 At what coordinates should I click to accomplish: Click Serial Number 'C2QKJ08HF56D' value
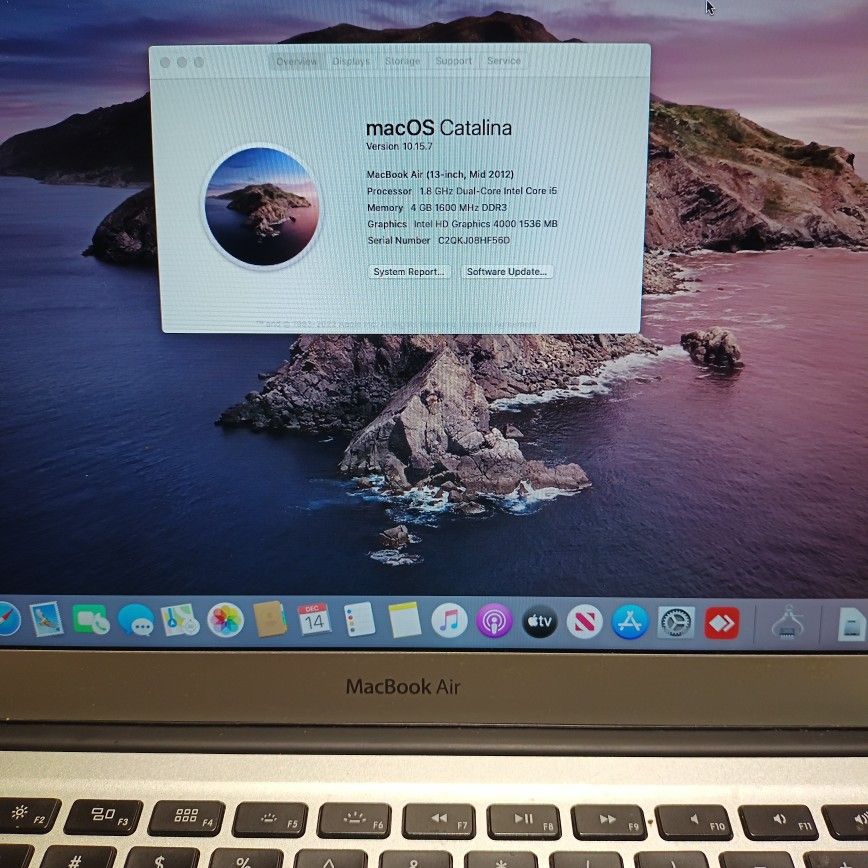click(x=474, y=241)
